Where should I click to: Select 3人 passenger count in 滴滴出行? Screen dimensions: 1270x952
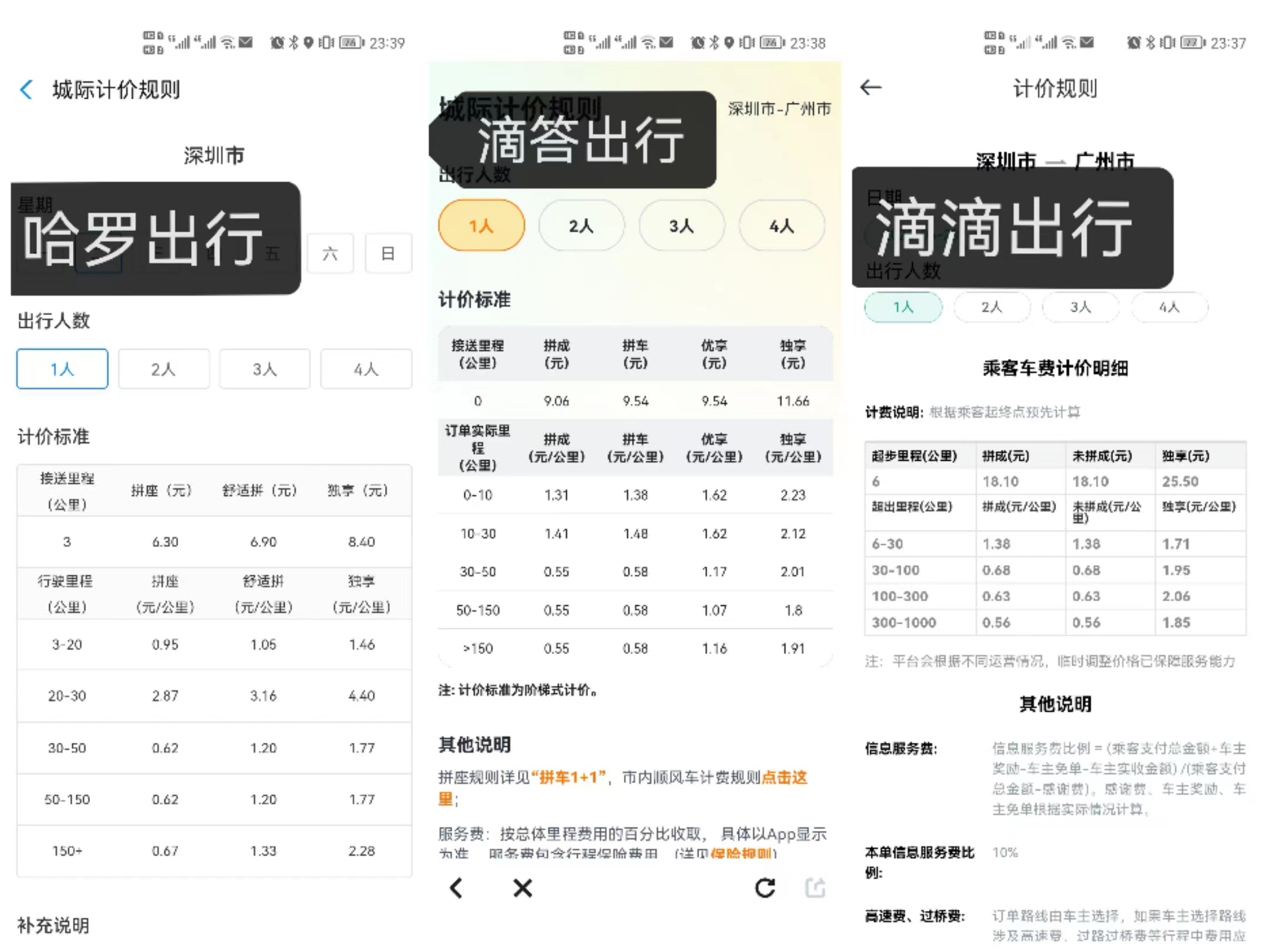(1081, 307)
